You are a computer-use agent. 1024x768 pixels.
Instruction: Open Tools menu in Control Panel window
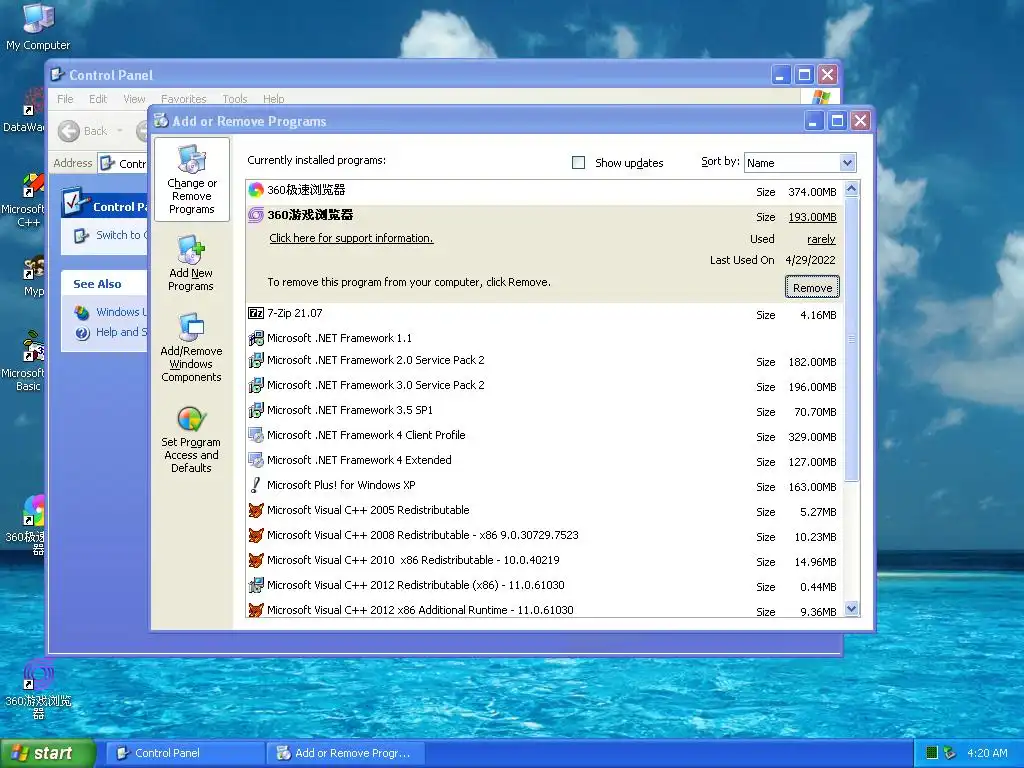click(234, 99)
